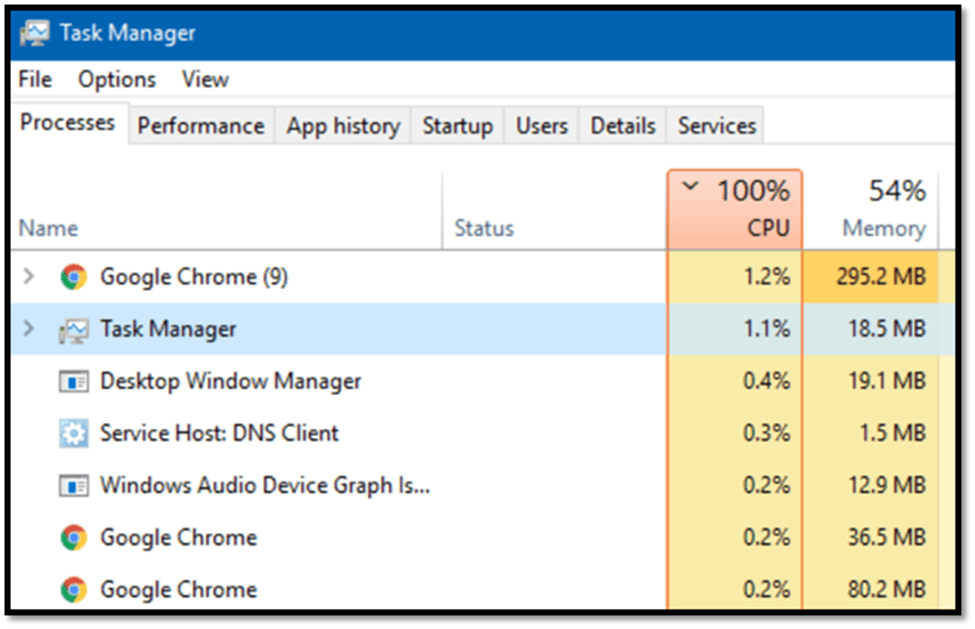Toggle the CPU column sort arrow
This screenshot has width=975, height=629.
coord(690,186)
